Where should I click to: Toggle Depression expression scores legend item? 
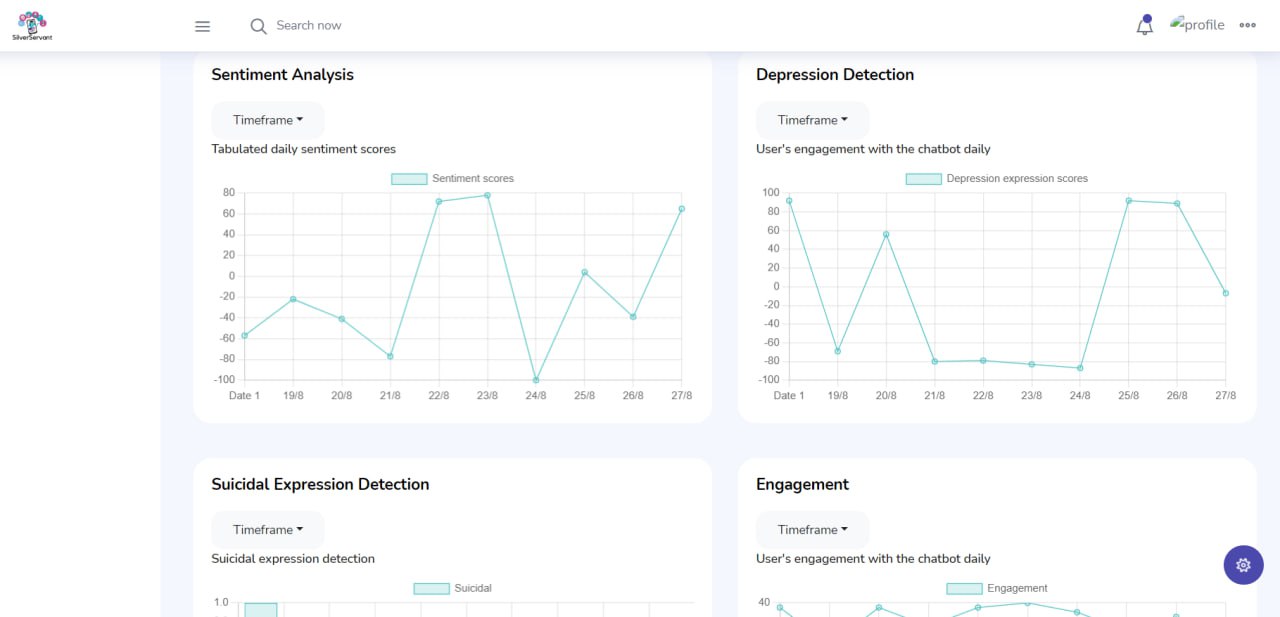pos(996,179)
